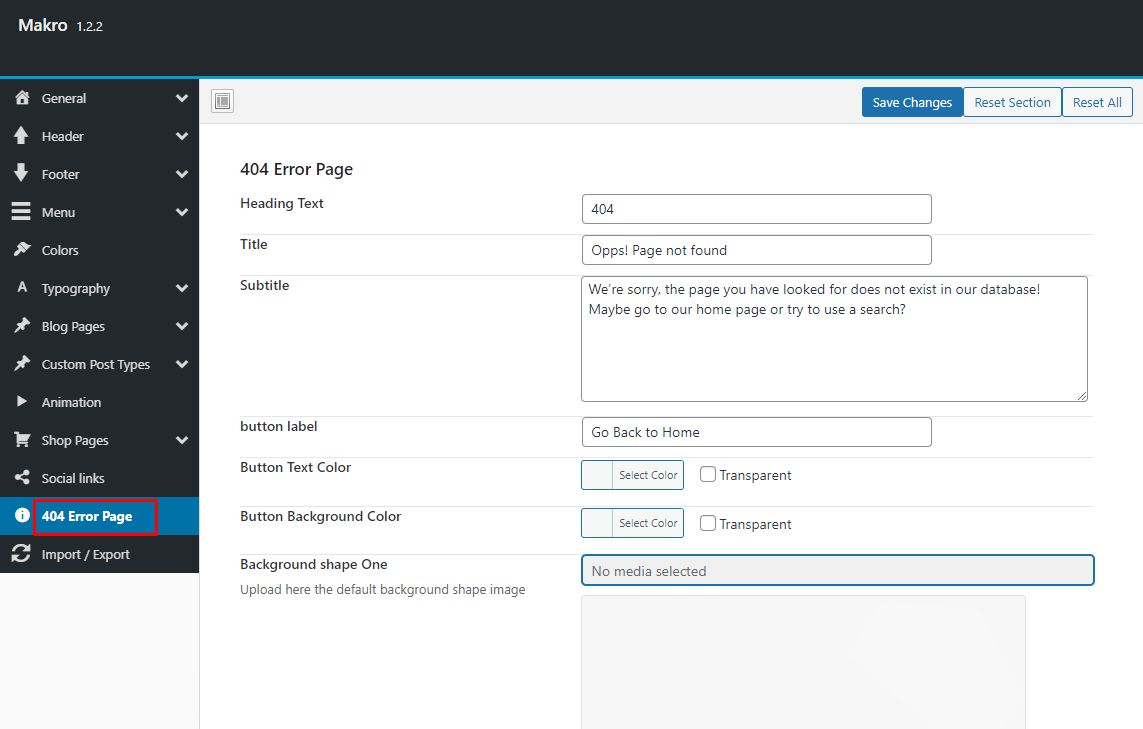This screenshot has height=729, width=1143.
Task: Click the share icon beside Social links
Action: [x=22, y=477]
